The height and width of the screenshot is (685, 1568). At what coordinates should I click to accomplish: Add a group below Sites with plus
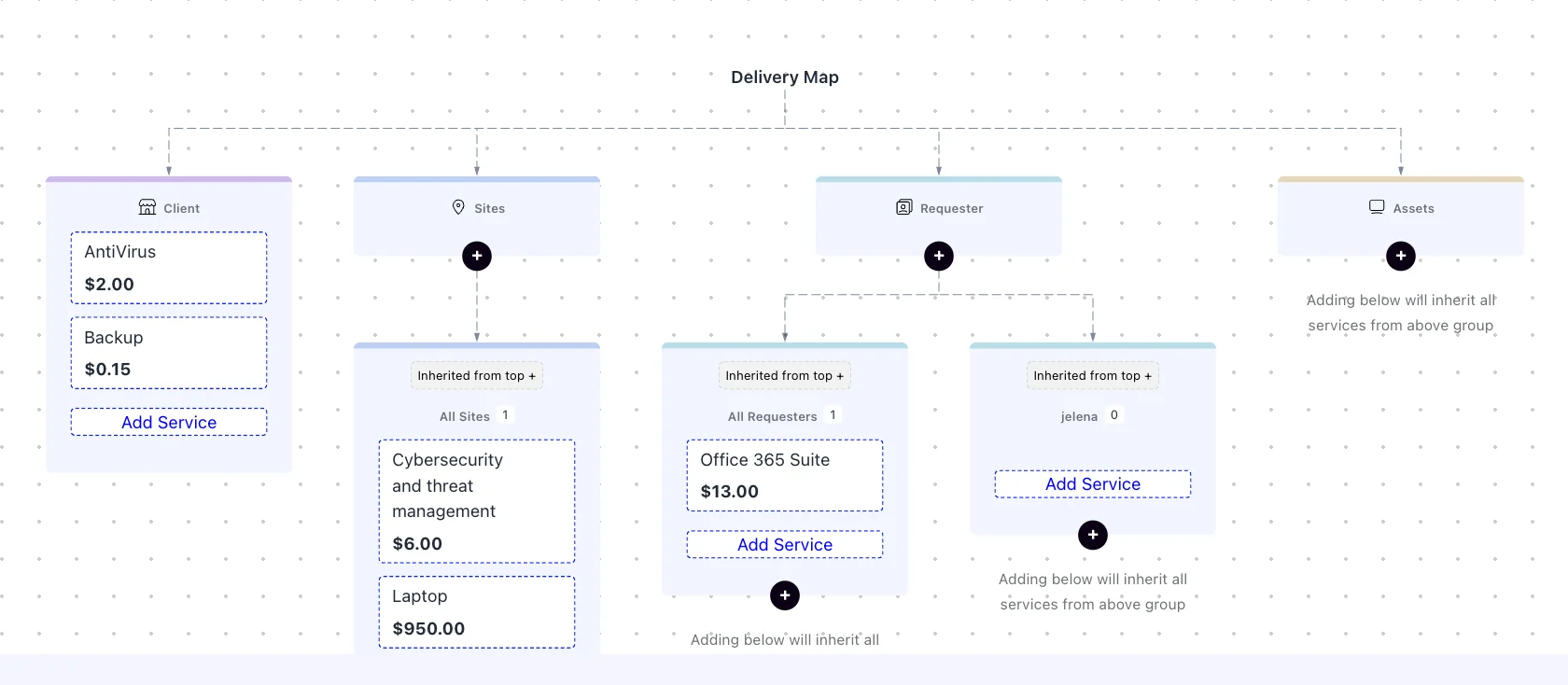coord(477,256)
